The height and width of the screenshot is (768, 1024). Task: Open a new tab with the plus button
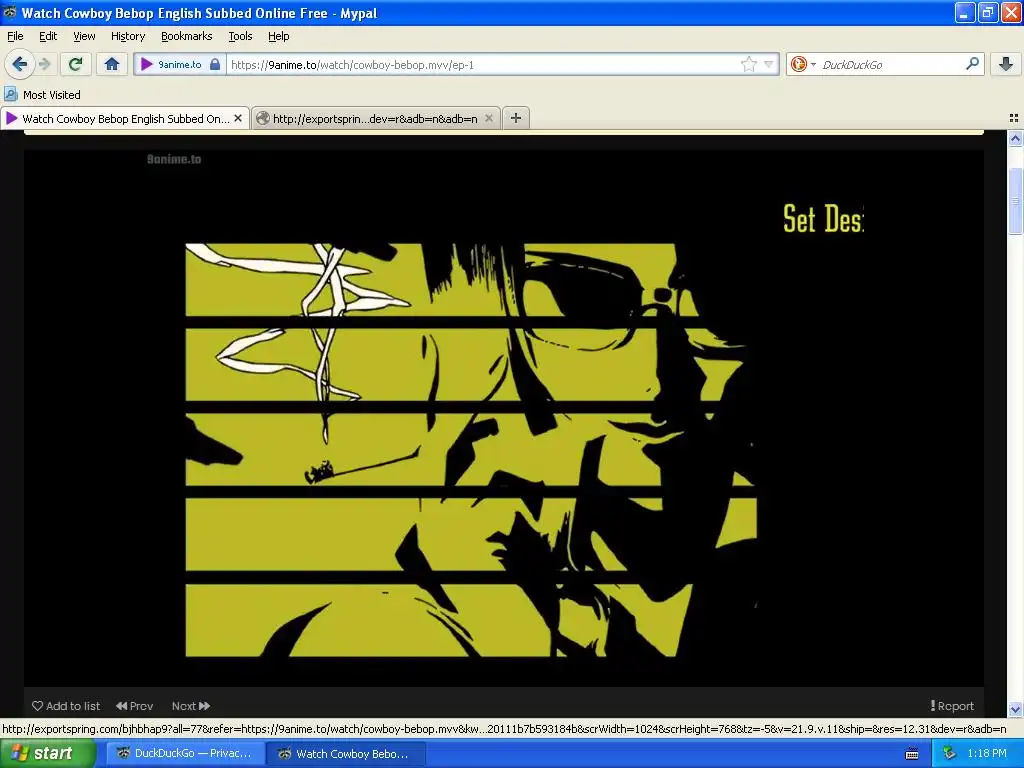pos(516,118)
